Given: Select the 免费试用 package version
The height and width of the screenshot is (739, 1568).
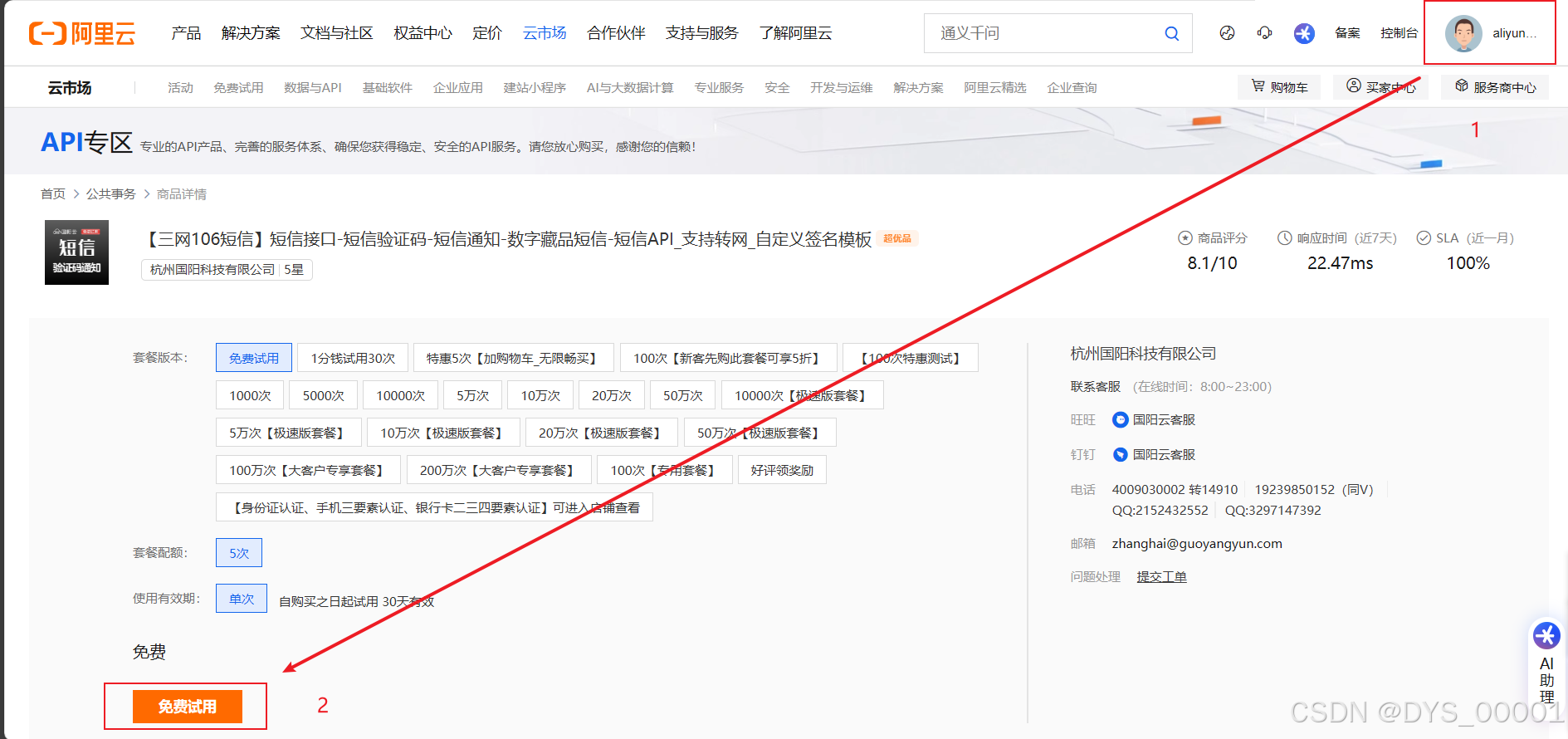Looking at the screenshot, I should click(254, 358).
